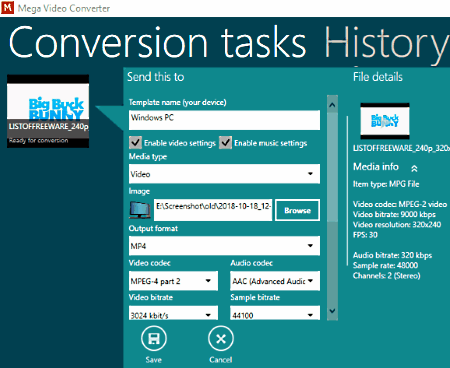Open the Sample bitrate 44100 dropdown

pos(275,314)
